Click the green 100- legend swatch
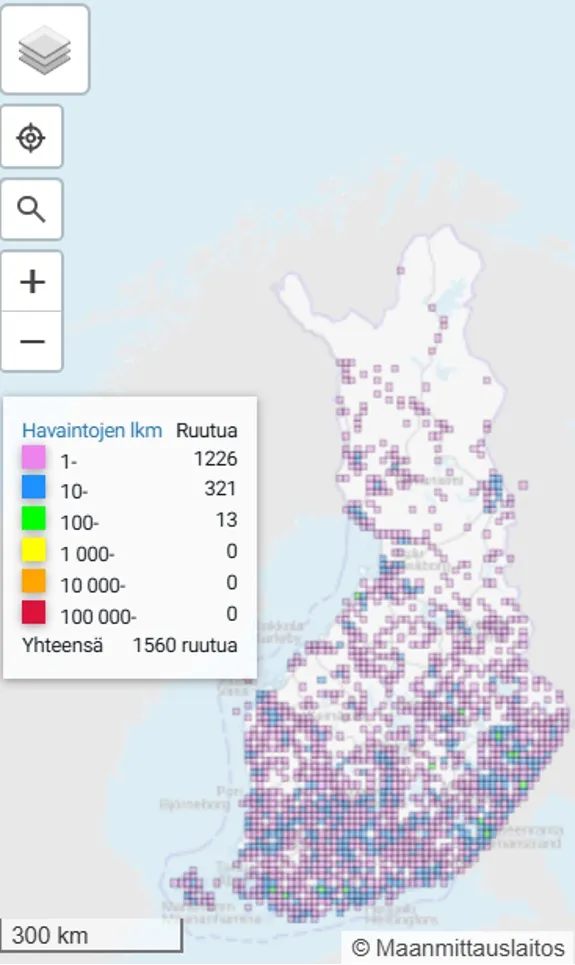 click(34, 518)
